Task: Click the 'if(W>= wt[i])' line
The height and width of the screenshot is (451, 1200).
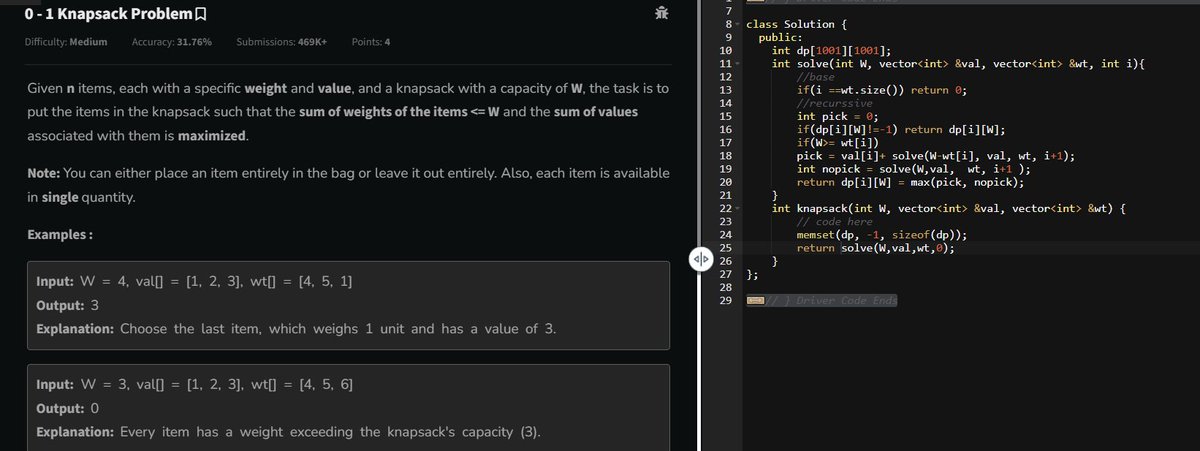Action: 838,143
